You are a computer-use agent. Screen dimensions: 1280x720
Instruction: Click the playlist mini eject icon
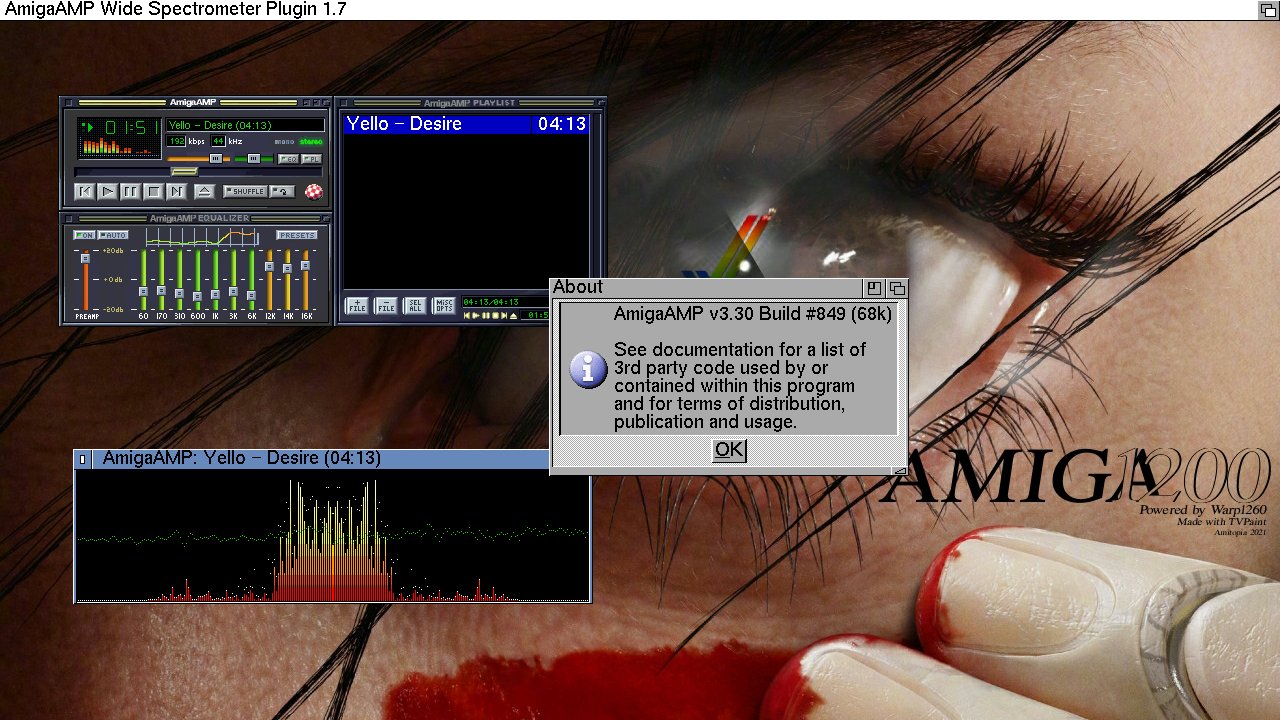(x=513, y=316)
